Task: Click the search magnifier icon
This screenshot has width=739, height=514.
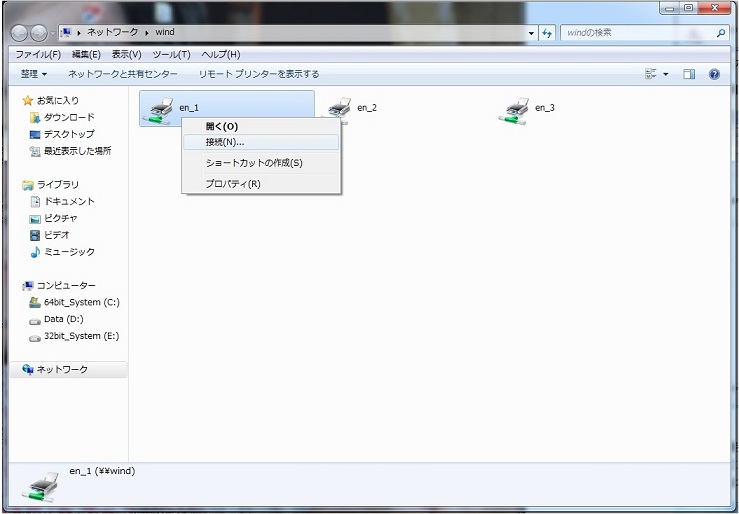Action: pos(721,33)
